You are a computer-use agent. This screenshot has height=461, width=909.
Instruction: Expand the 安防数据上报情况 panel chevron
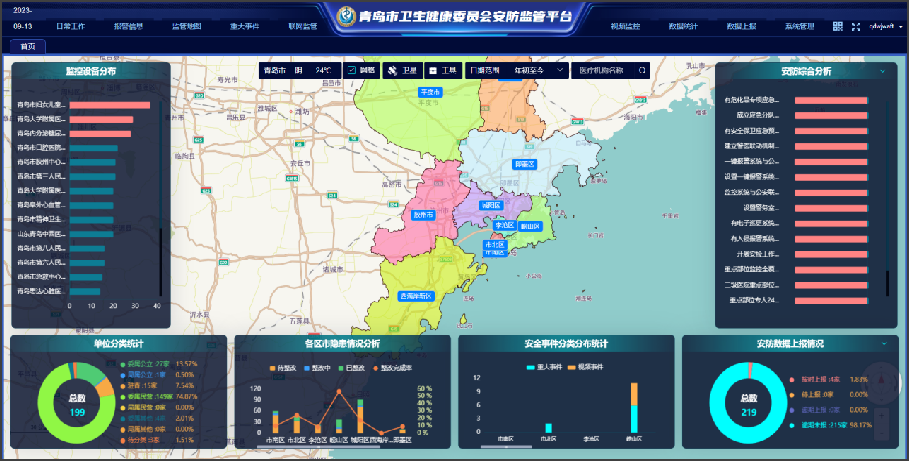pos(884,343)
